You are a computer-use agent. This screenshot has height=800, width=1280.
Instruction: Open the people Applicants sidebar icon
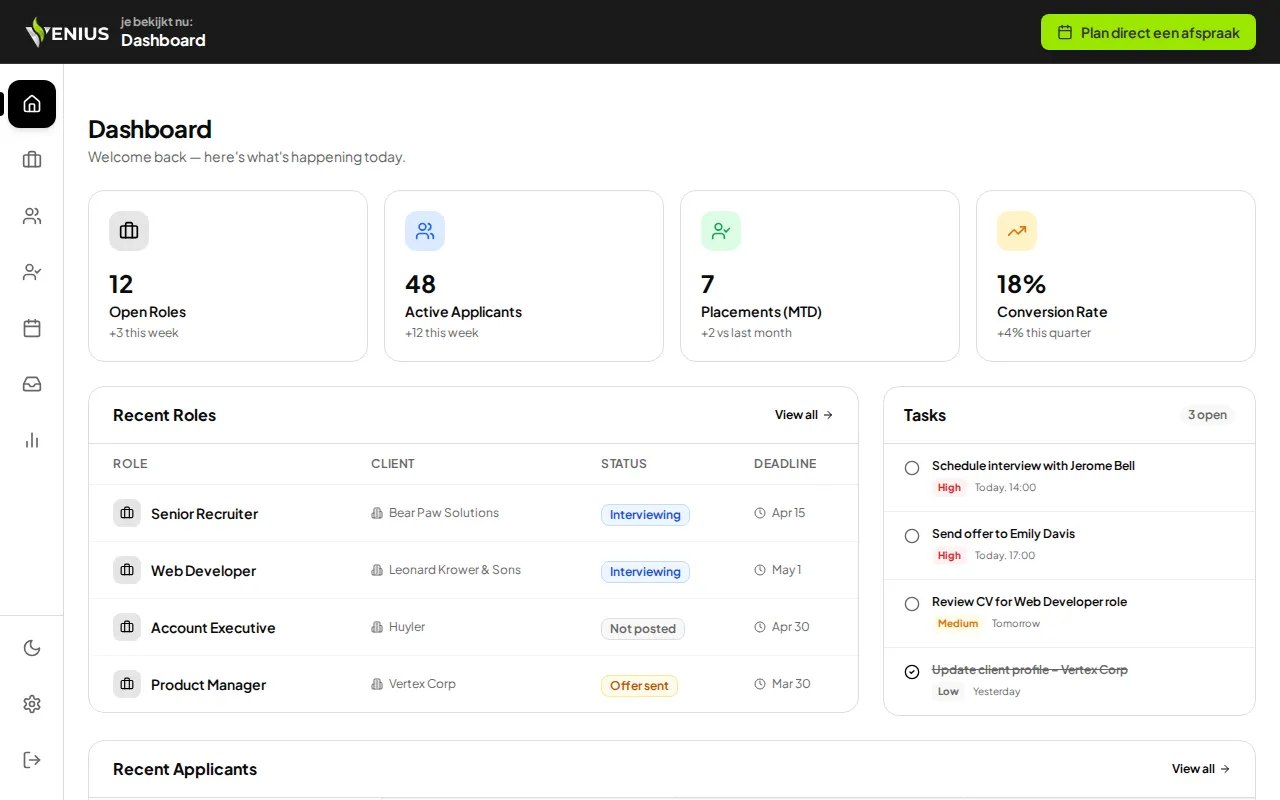(32, 216)
